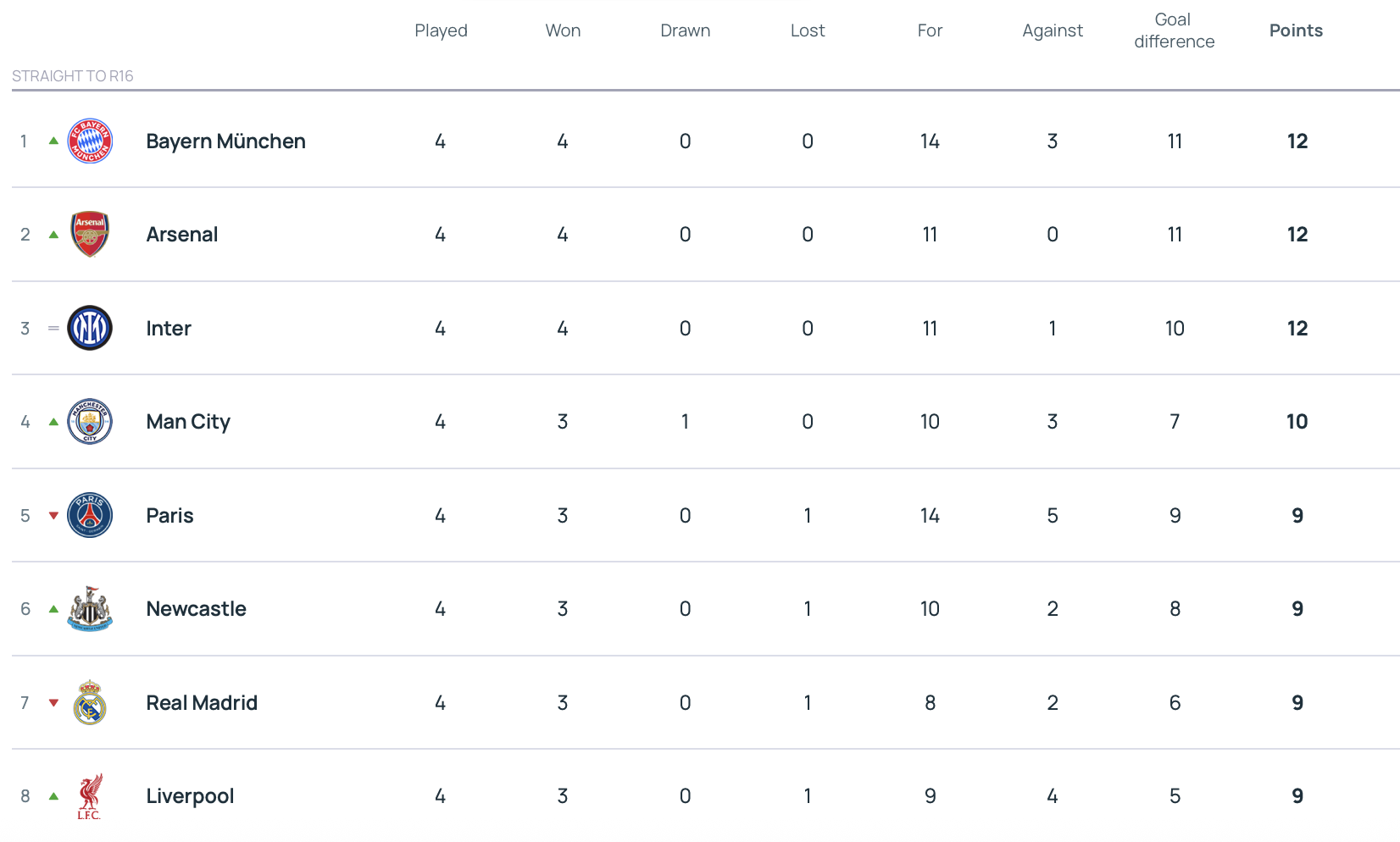
Task: Open the Real Madrid team link
Action: click(202, 703)
